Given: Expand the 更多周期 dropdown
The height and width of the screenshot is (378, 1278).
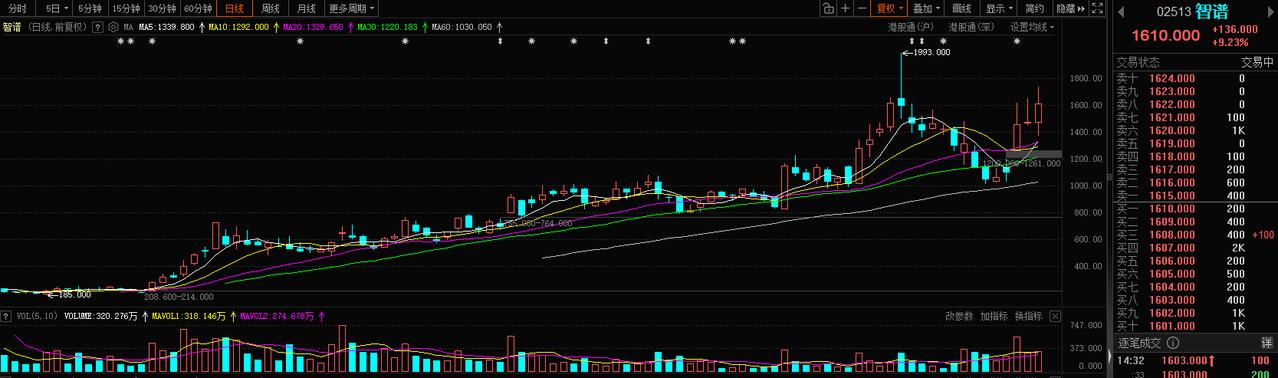Looking at the screenshot, I should [351, 8].
